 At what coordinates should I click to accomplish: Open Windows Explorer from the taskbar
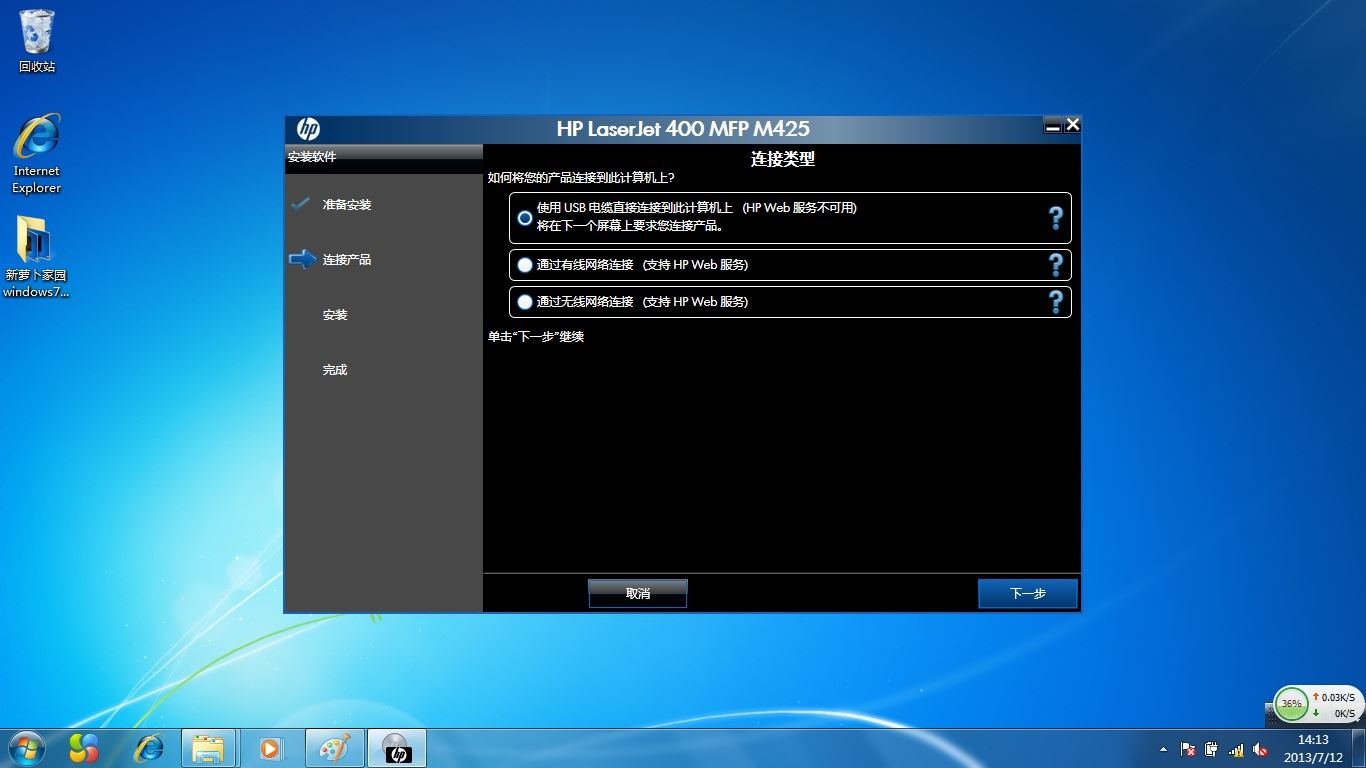[209, 747]
